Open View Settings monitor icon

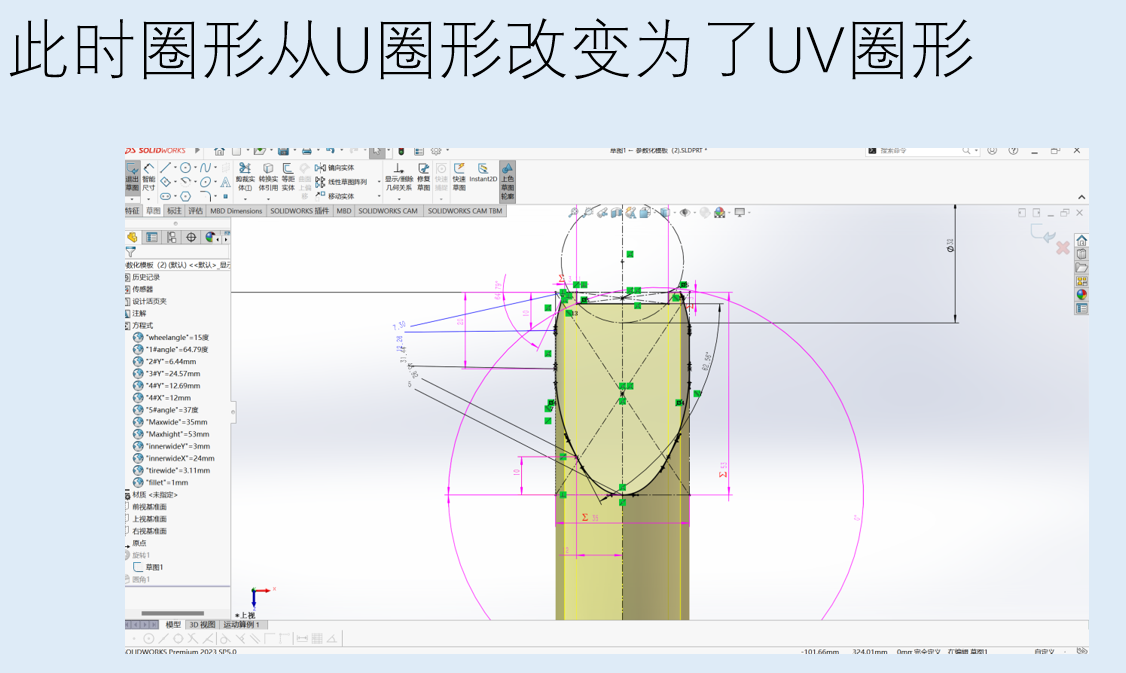(x=739, y=213)
